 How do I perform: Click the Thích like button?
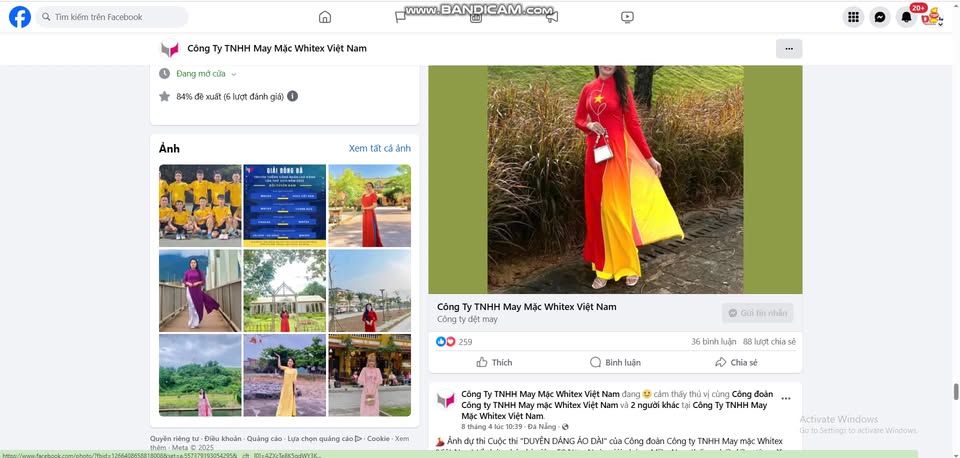click(494, 362)
